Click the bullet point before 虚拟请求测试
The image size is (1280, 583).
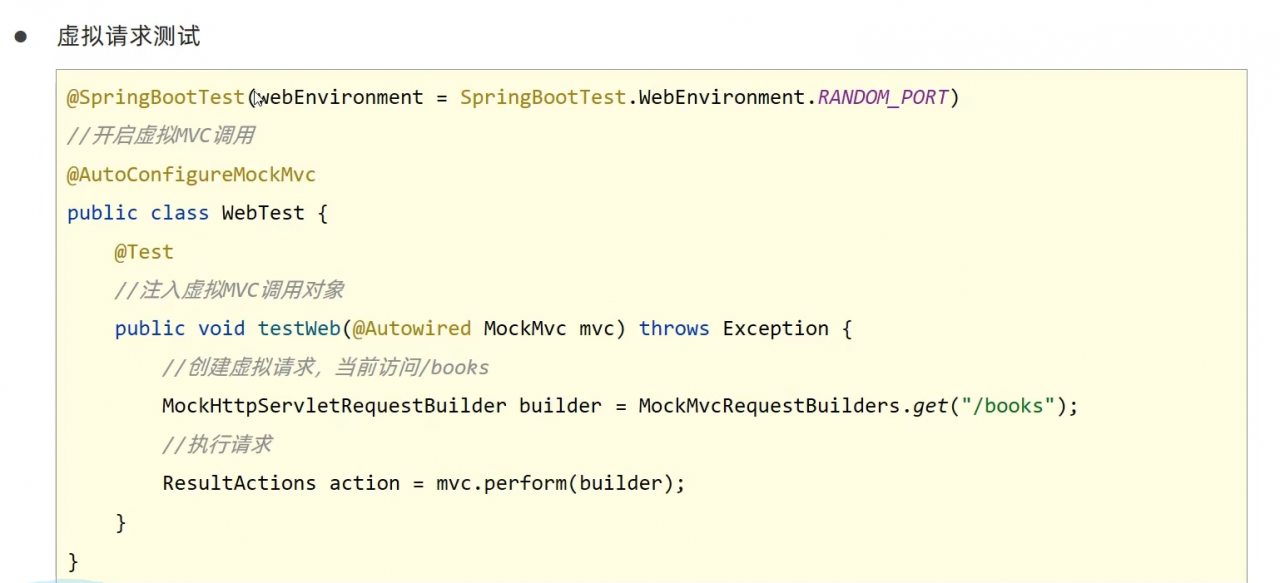pyautogui.click(x=20, y=37)
